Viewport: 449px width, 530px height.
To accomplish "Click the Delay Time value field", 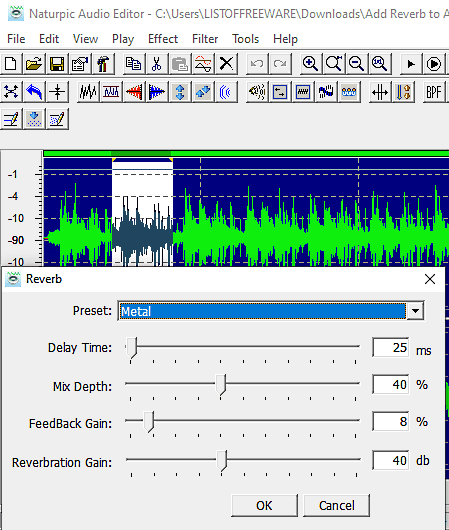I will point(391,347).
